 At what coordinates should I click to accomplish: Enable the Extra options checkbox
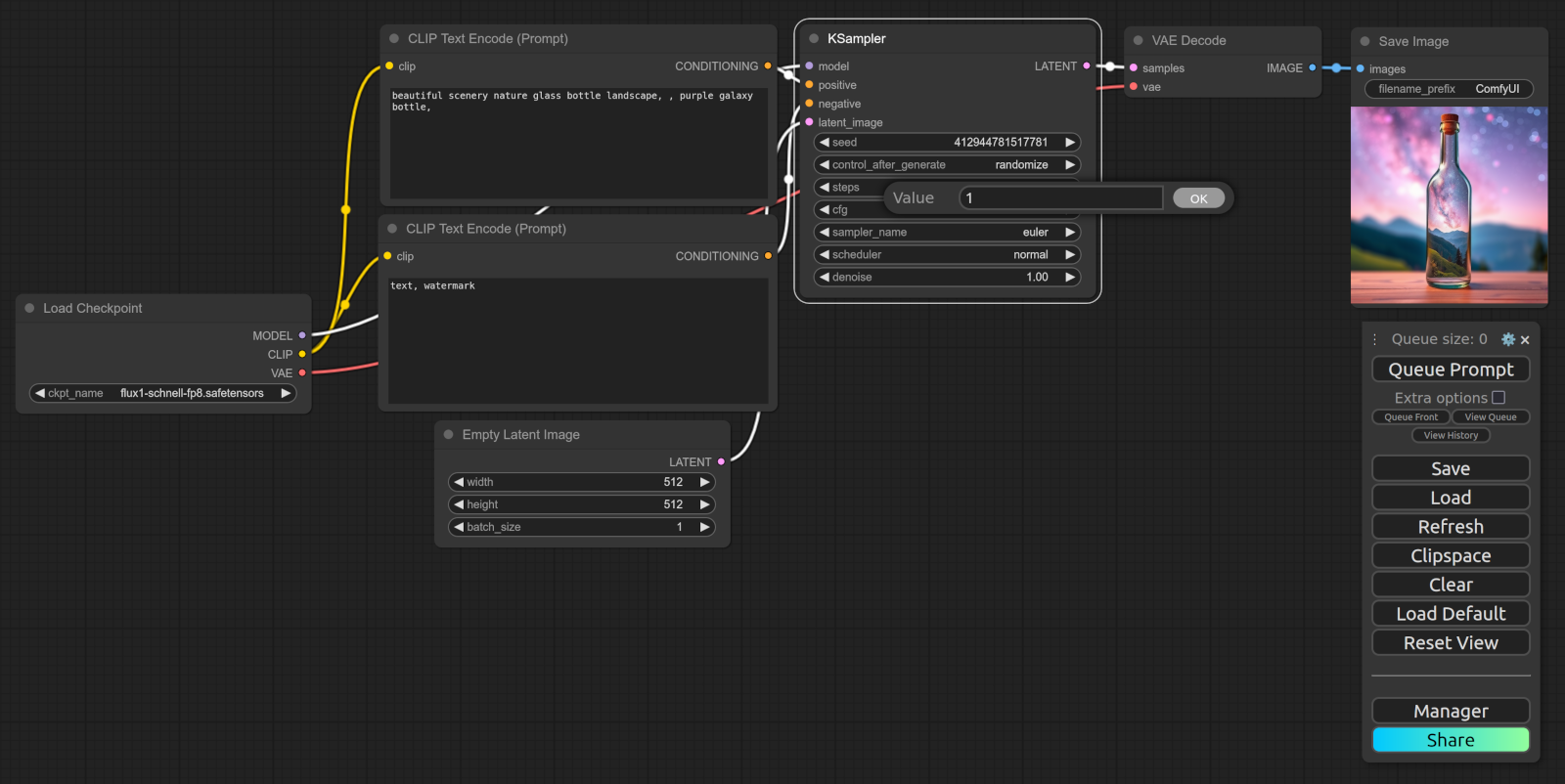click(1498, 398)
